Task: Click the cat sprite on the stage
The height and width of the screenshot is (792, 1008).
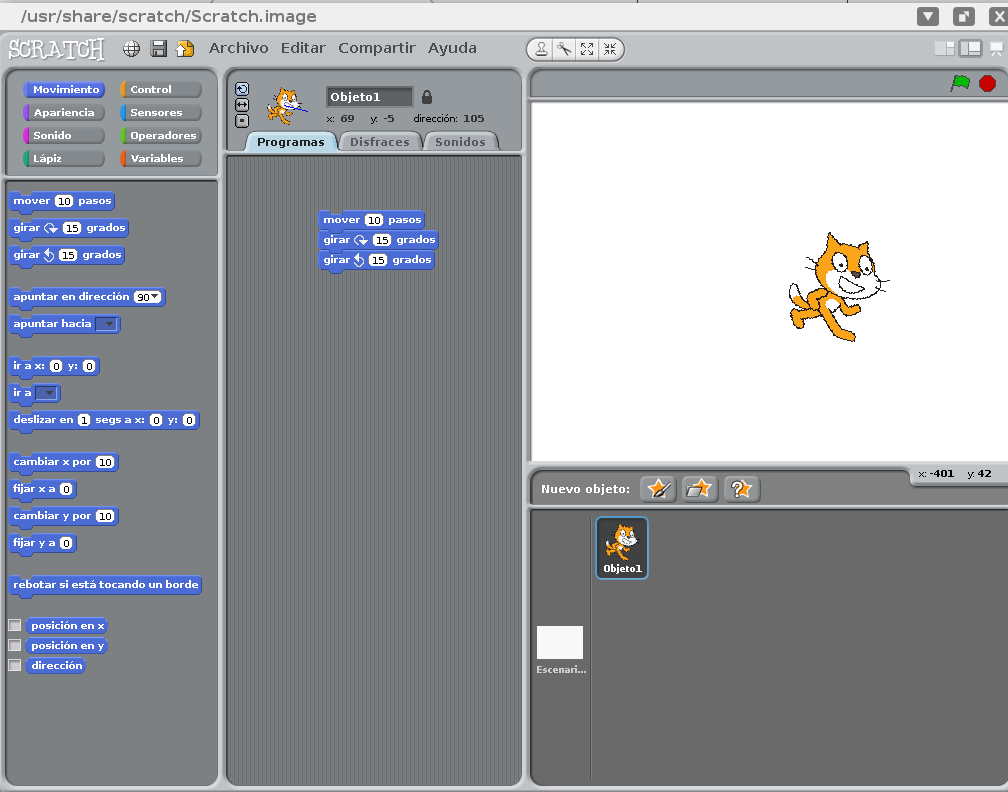Action: coord(838,287)
